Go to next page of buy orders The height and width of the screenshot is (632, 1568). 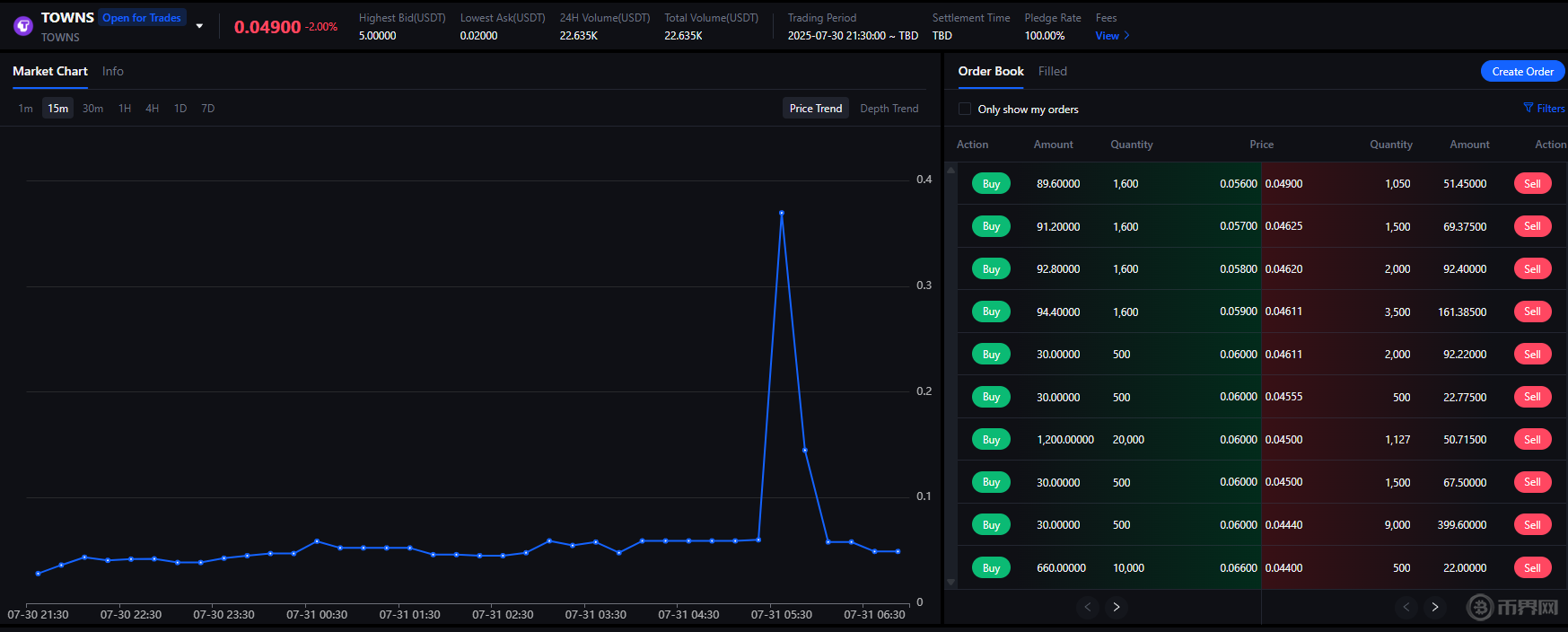pos(1117,607)
